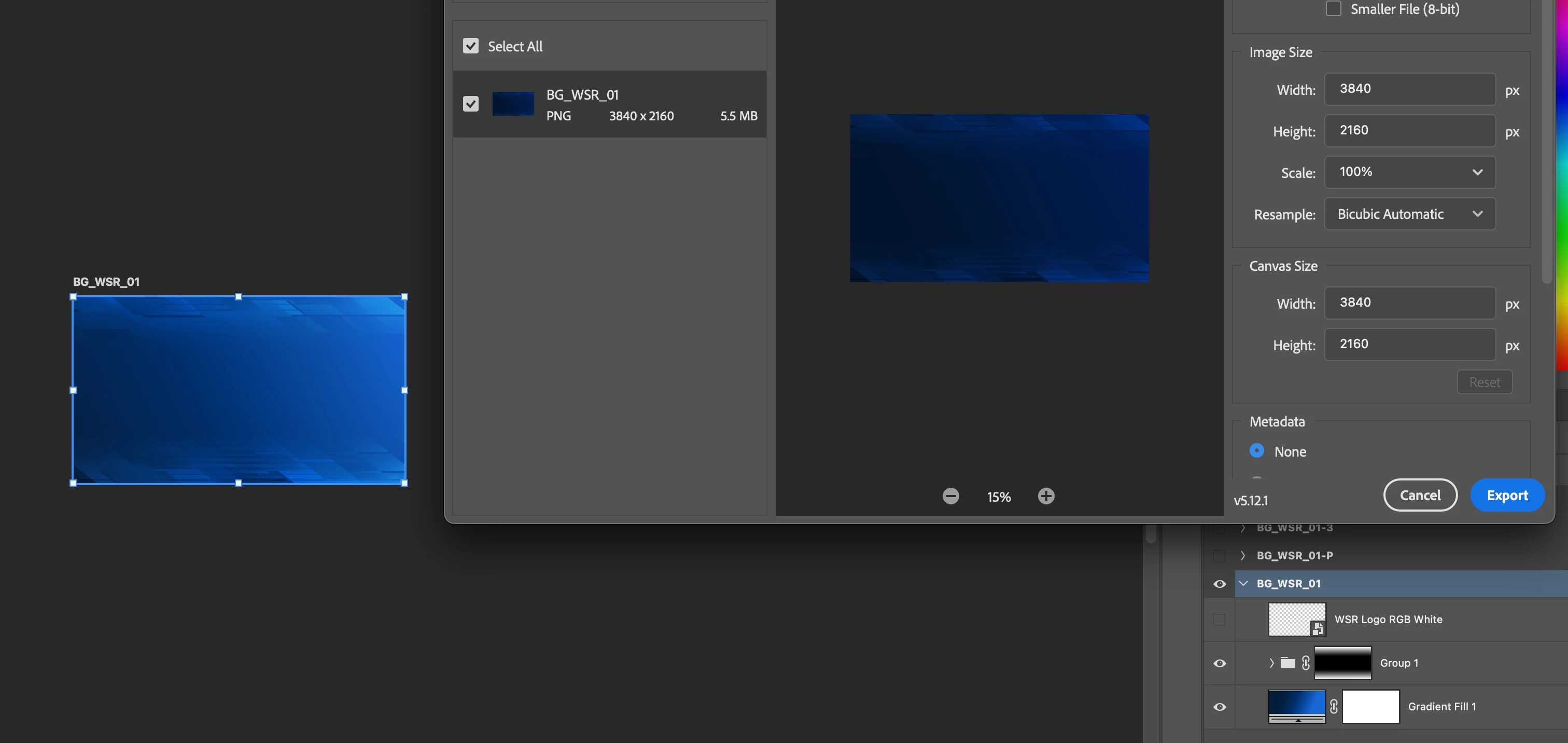Screen dimensions: 1568x743
Task: Click WSR Logo smart object thumbnail
Action: (x=1296, y=620)
